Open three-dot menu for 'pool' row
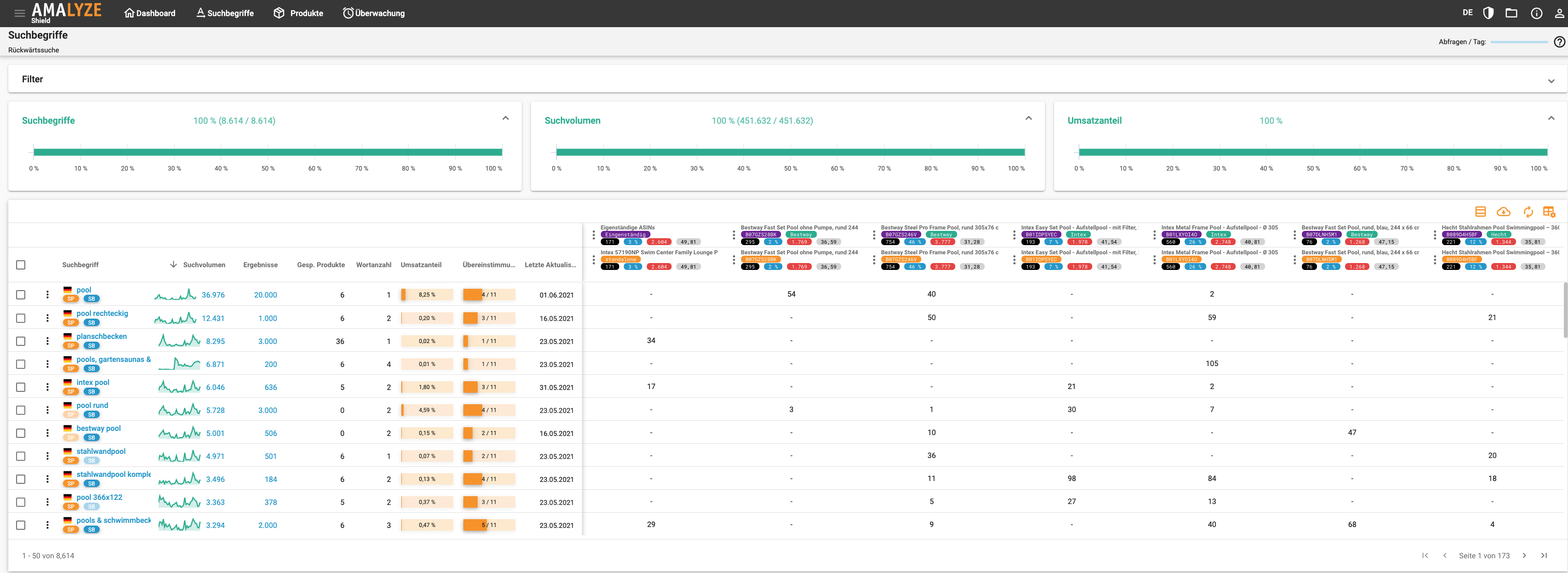The width and height of the screenshot is (1568, 573). click(x=47, y=295)
